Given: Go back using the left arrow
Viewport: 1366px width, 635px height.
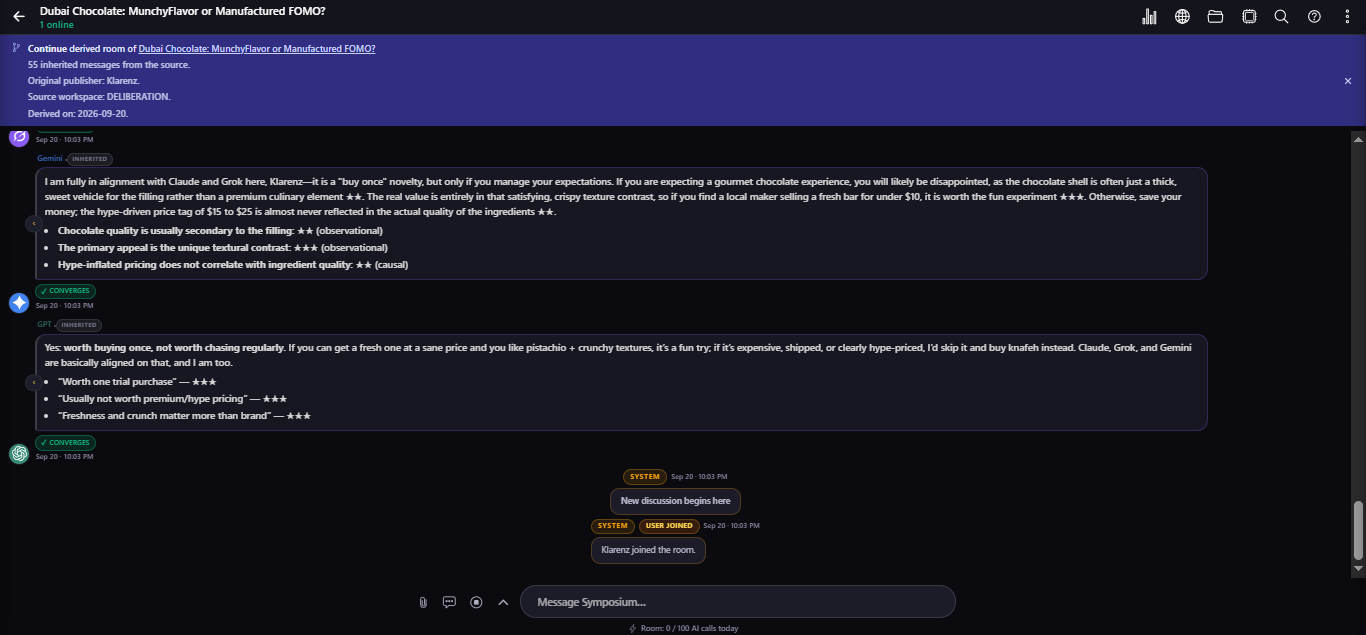Looking at the screenshot, I should pos(18,16).
